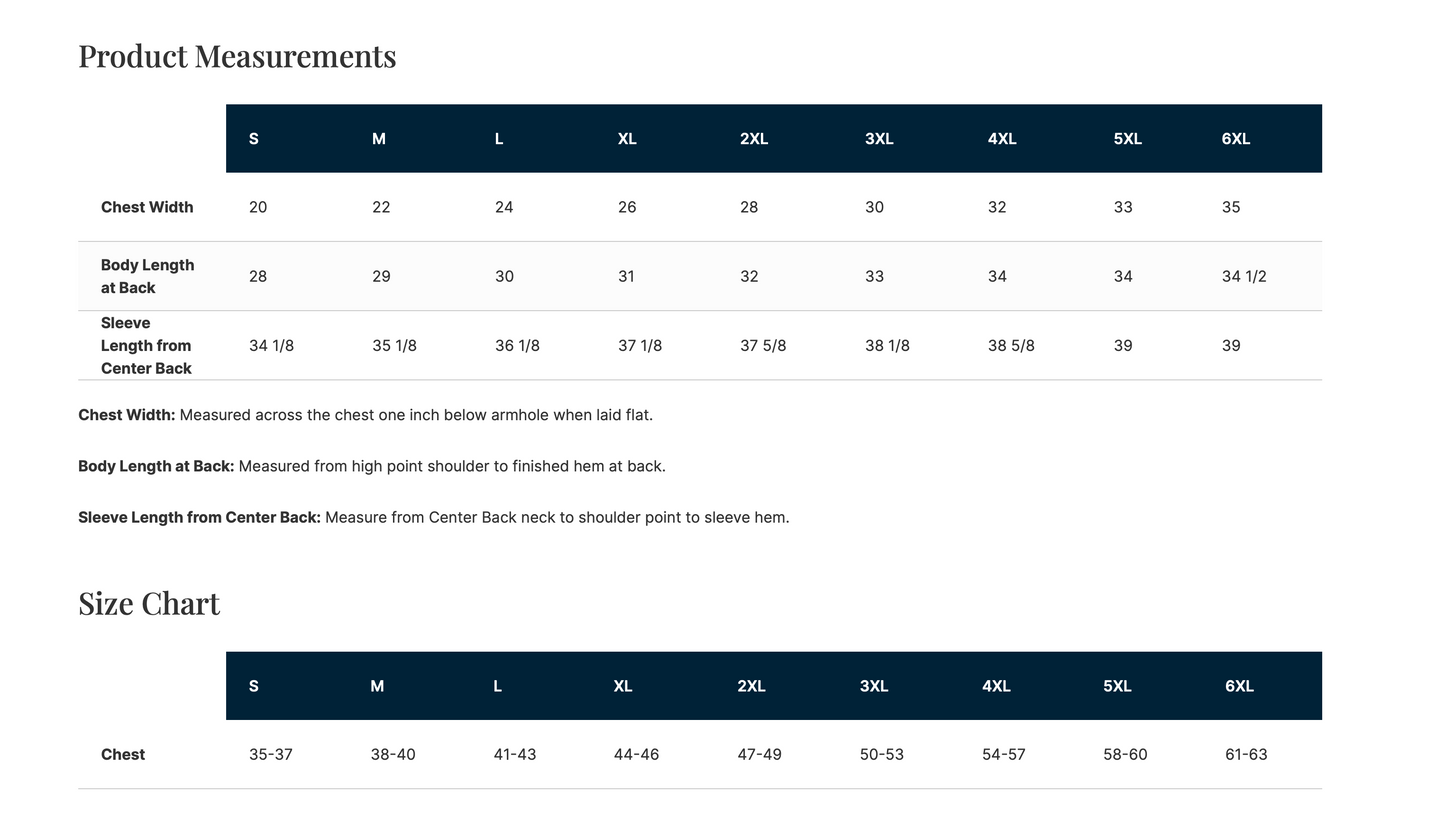
Task: Select the 34 1/2 body length value
Action: [x=1244, y=276]
